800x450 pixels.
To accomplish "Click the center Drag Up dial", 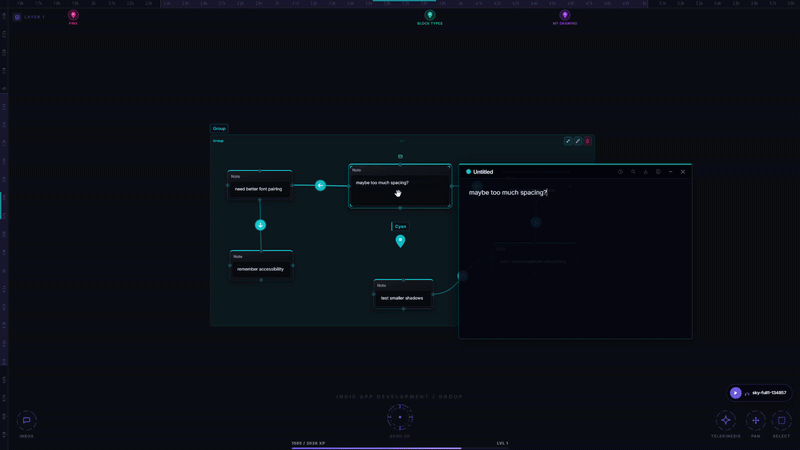I will pos(400,417).
